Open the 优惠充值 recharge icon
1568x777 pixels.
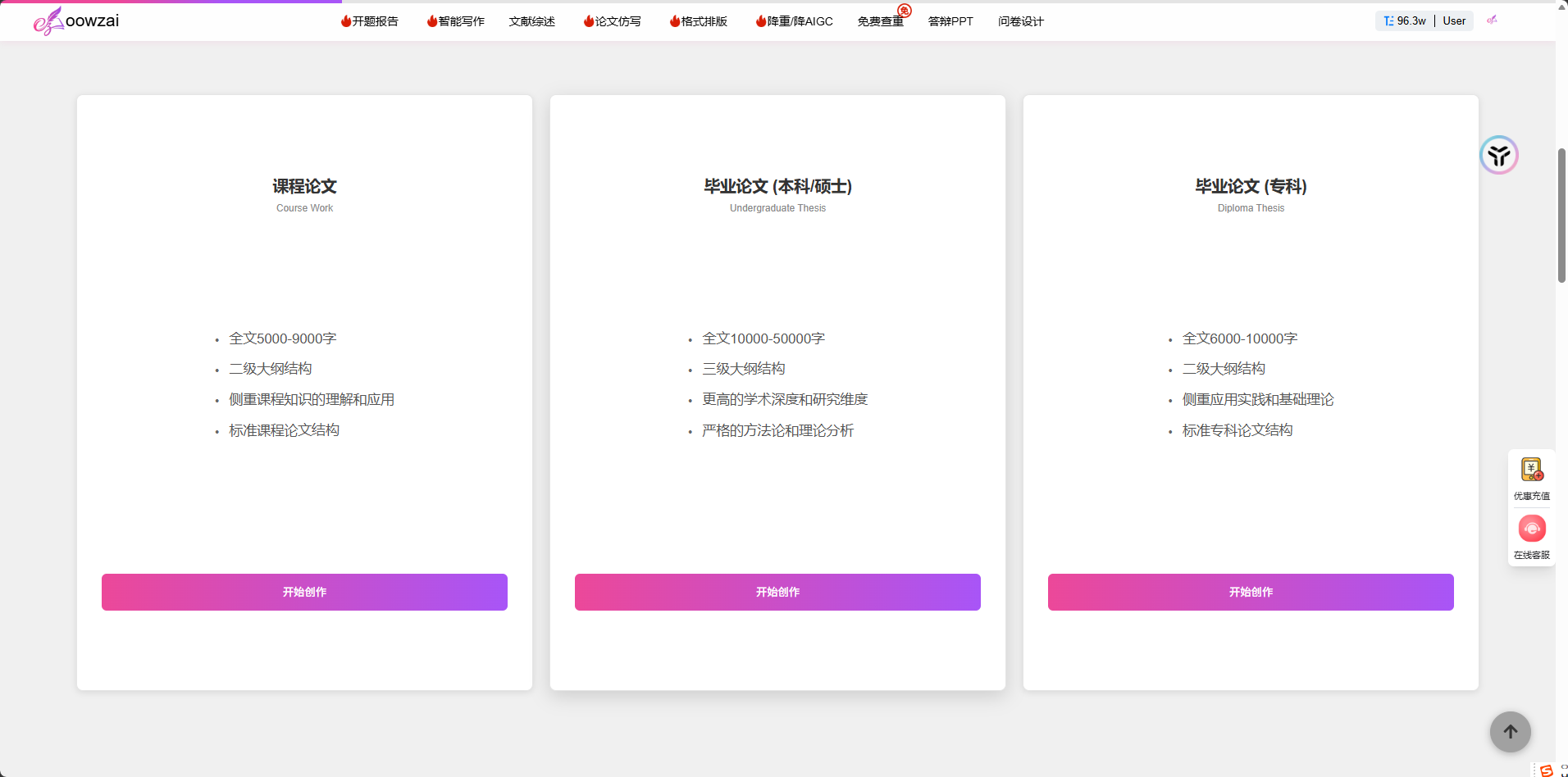[1532, 469]
